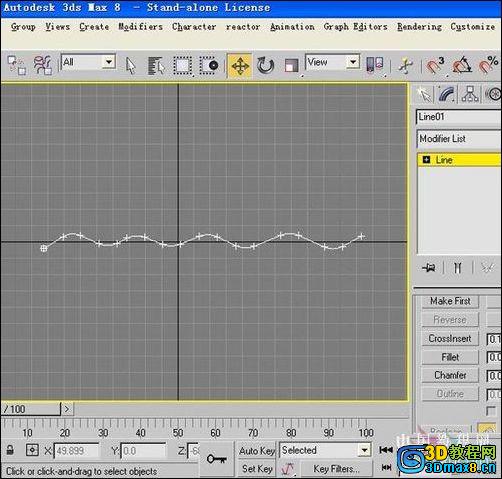Click the Use Pivot Point Center icon
Screen dimensions: 502x479
click(x=375, y=65)
